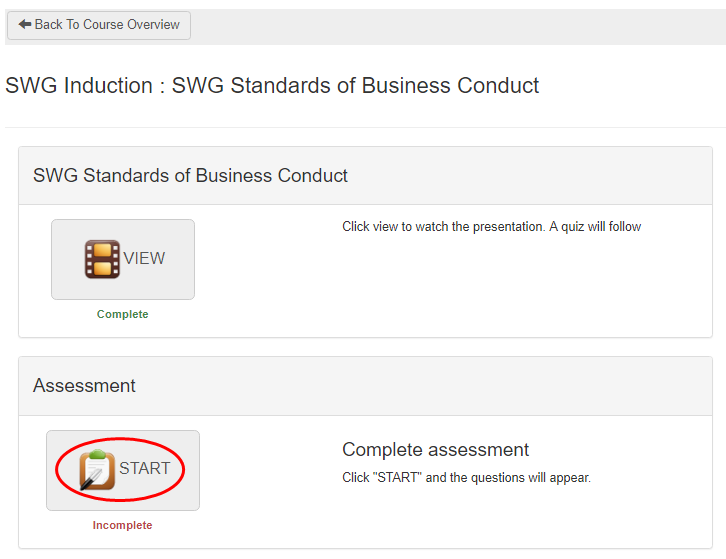Image resolution: width=726 pixels, height=559 pixels.
Task: Click the horizontal divider below the page title
Action: [363, 127]
